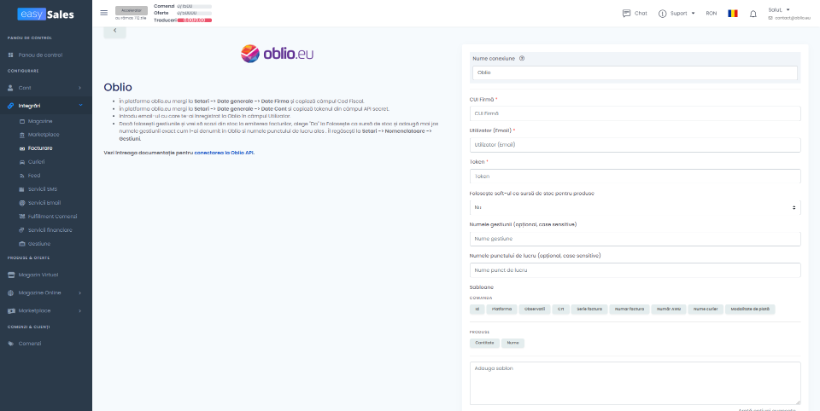Open the Gestiune menu item
The width and height of the screenshot is (820, 411).
[39, 244]
